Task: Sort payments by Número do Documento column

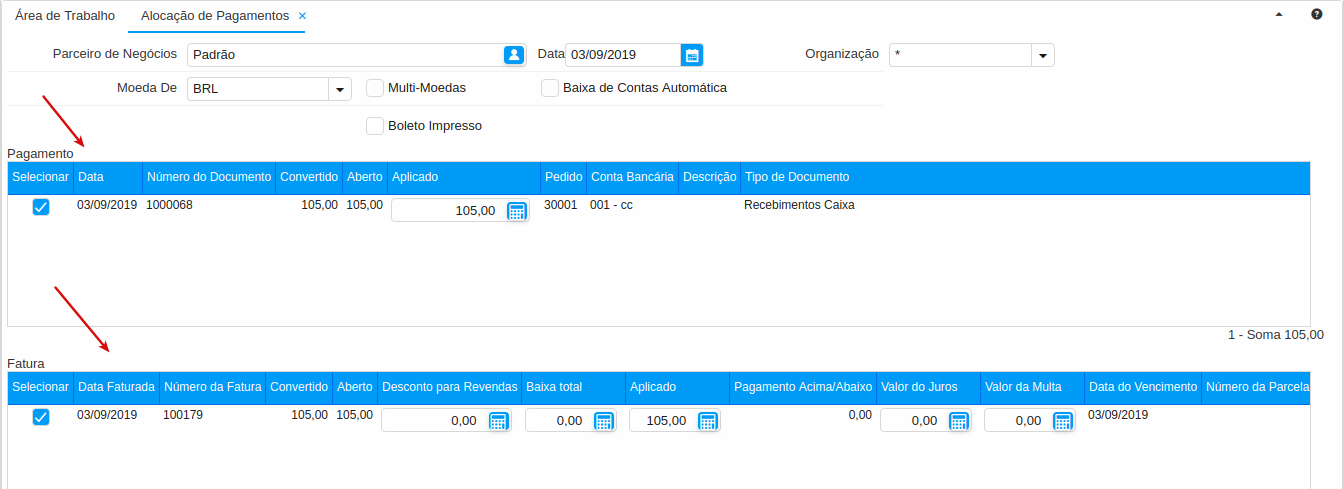Action: click(x=209, y=177)
